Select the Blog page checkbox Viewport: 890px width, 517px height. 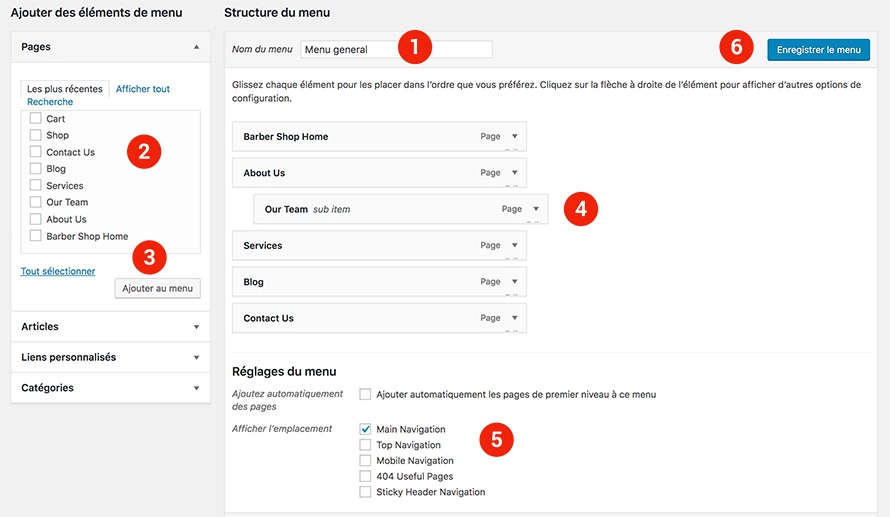36,169
